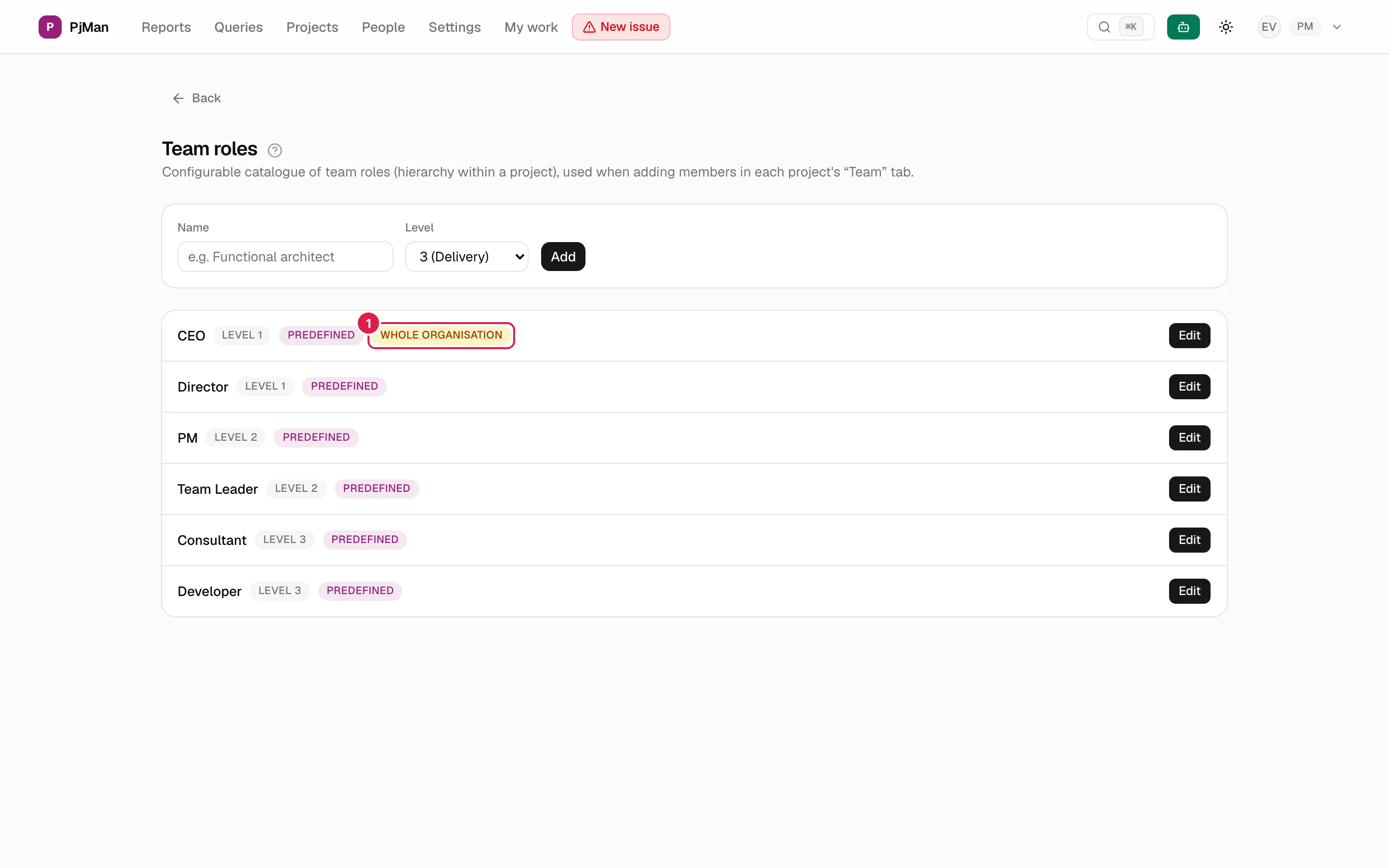The height and width of the screenshot is (868, 1389).
Task: Click the help icon beside Team roles
Action: 275,150
